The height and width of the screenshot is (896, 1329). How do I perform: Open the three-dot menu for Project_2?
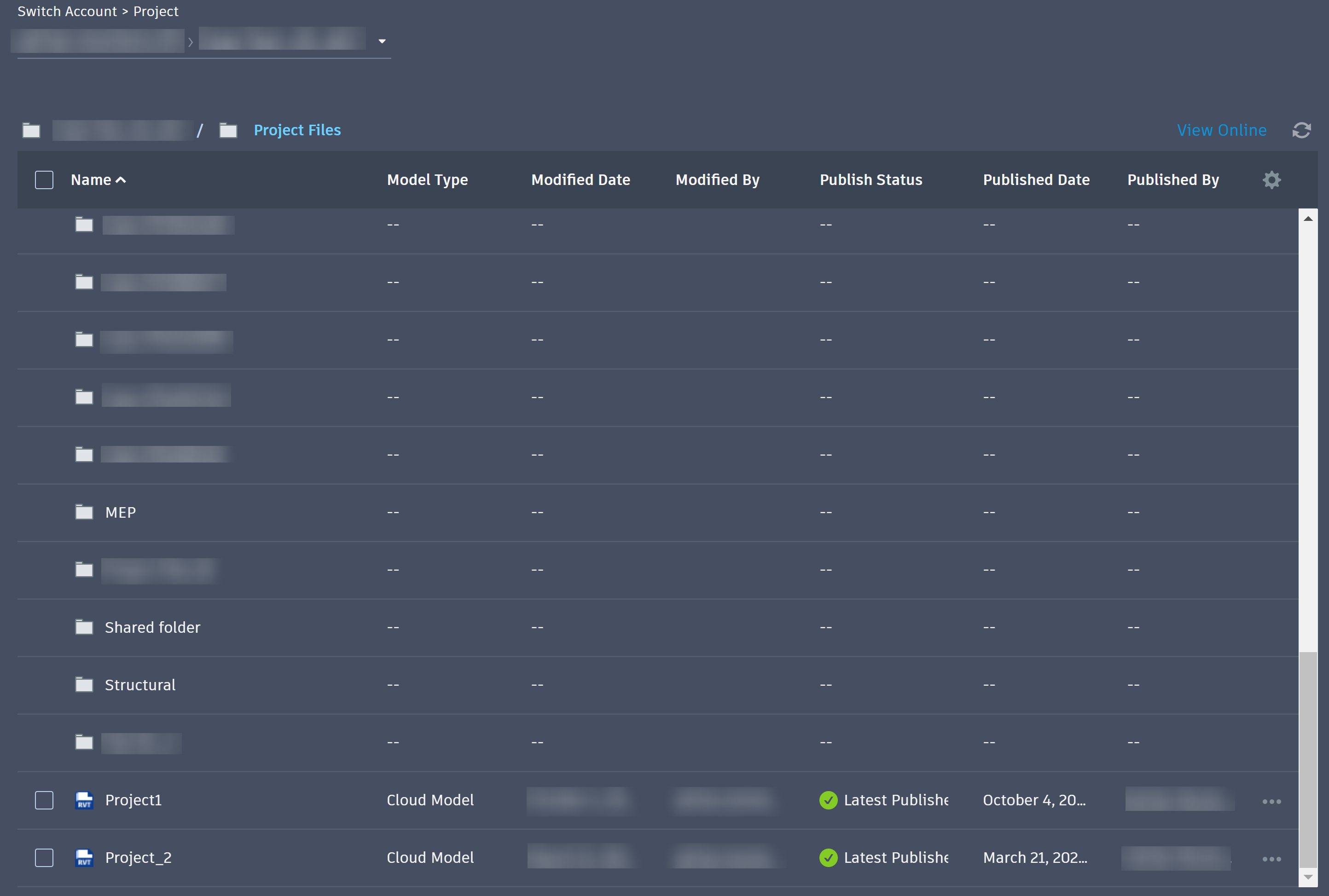click(x=1271, y=859)
